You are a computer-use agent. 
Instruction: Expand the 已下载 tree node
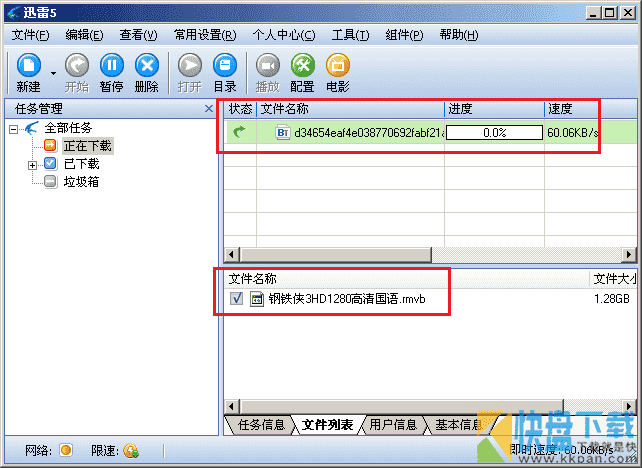point(32,165)
